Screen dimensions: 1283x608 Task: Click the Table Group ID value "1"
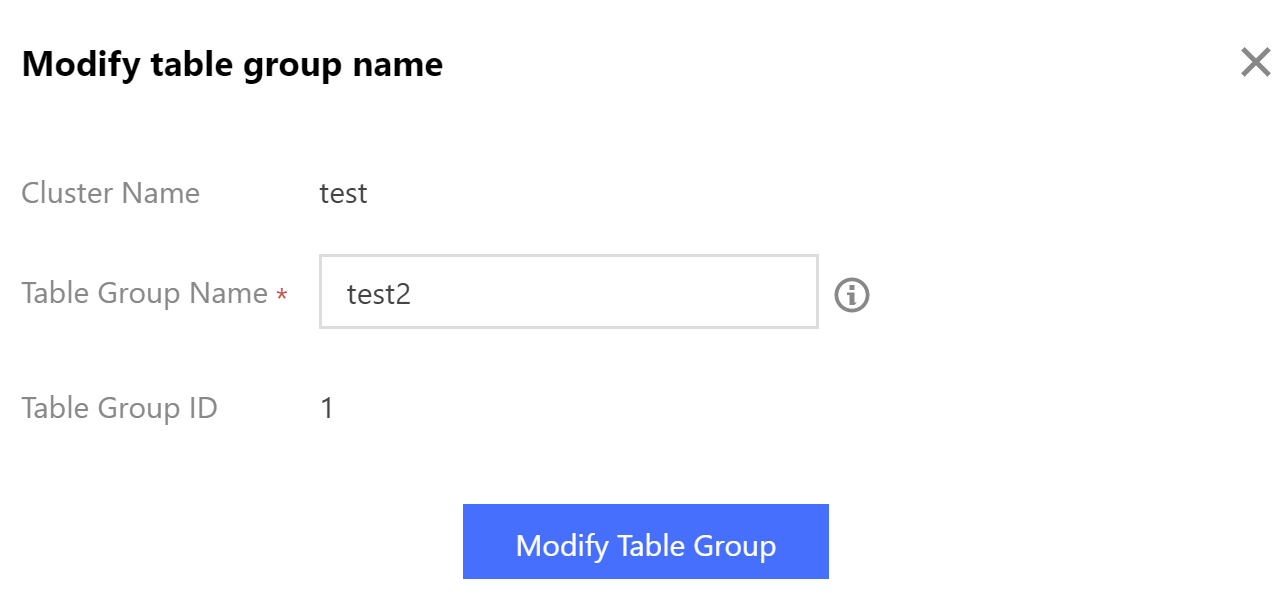(327, 408)
